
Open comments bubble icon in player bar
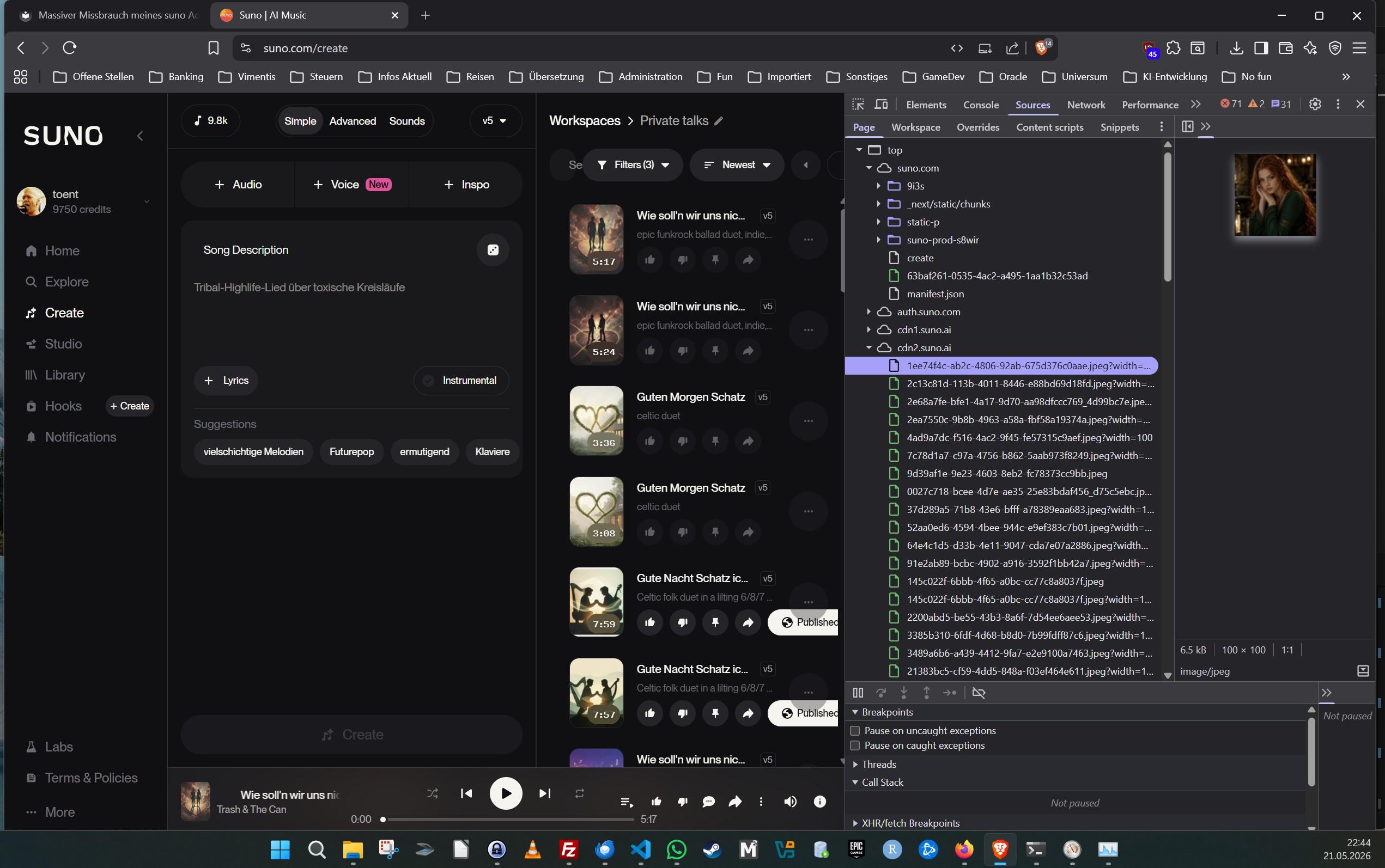[x=709, y=802]
